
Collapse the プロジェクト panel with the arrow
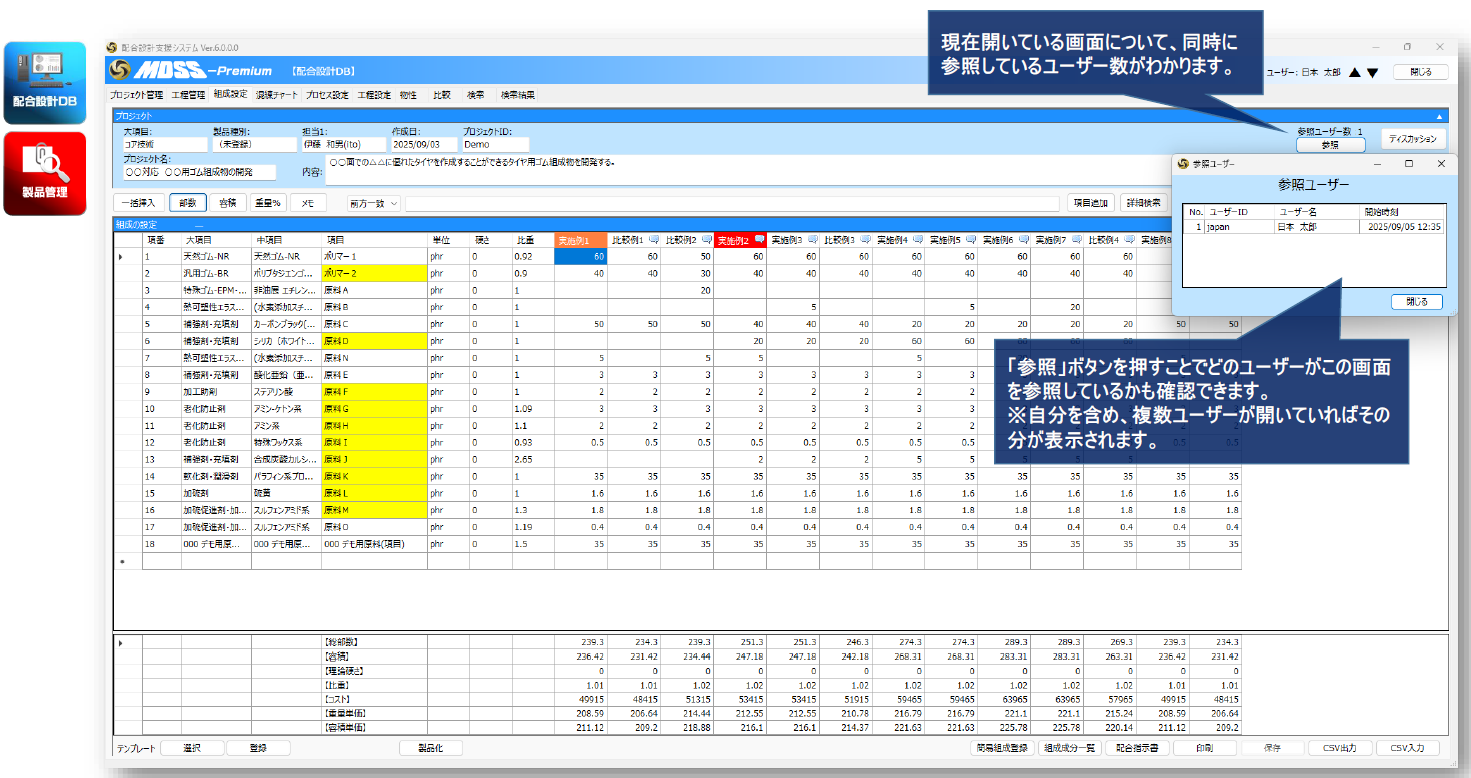pyautogui.click(x=1439, y=117)
